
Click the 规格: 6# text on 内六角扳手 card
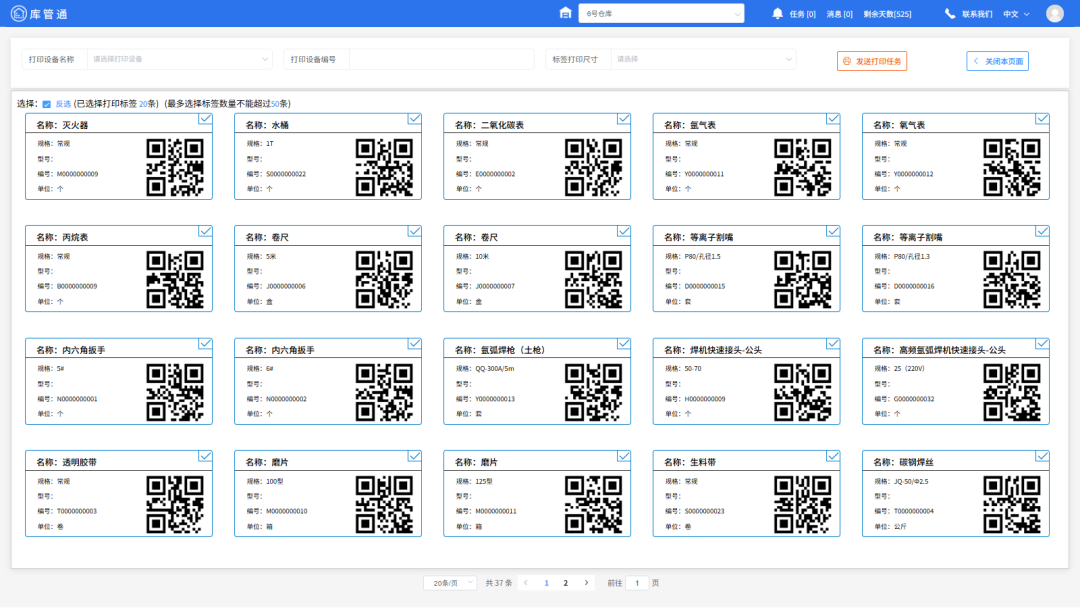260,369
